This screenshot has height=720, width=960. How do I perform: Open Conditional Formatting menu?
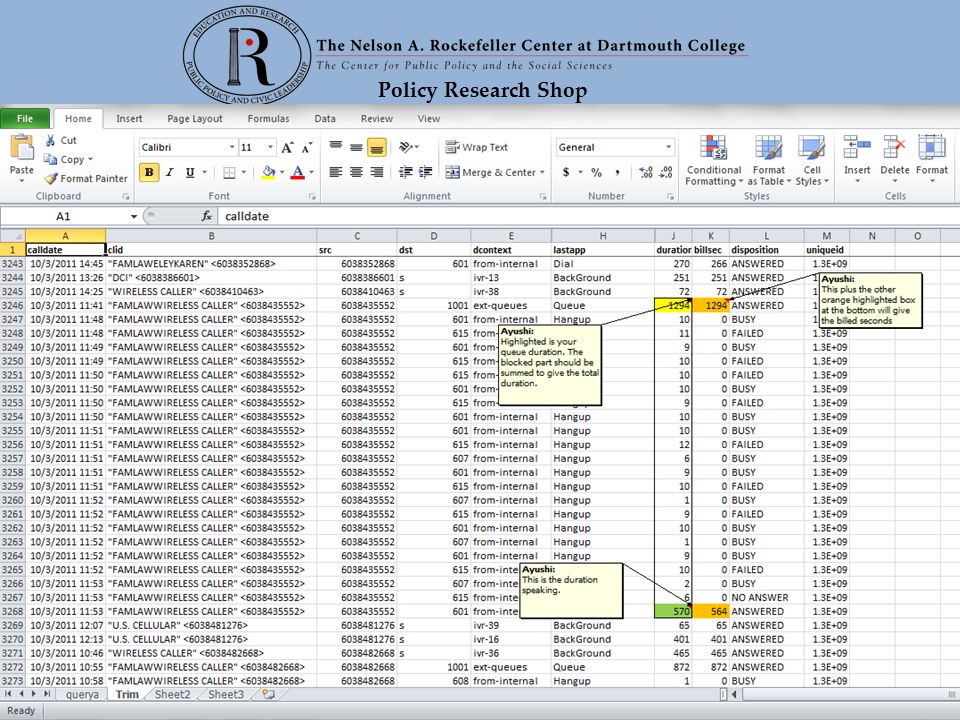714,161
